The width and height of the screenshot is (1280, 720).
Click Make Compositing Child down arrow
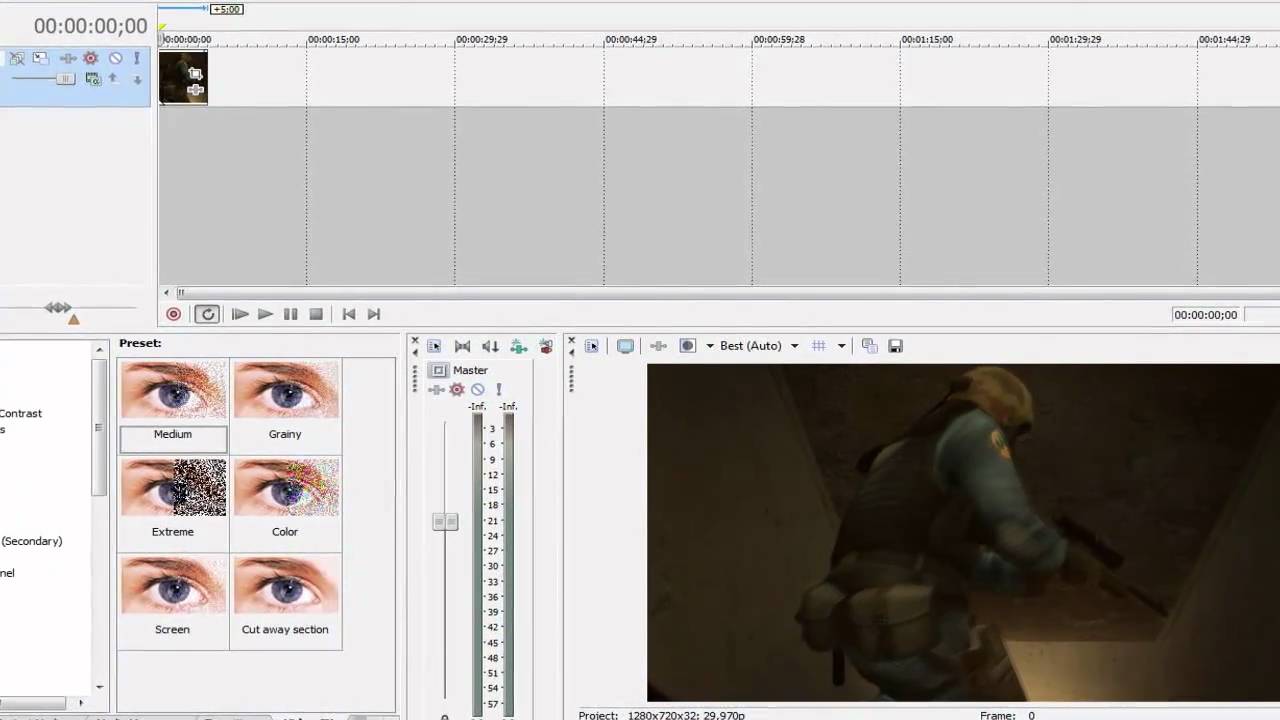[137, 79]
